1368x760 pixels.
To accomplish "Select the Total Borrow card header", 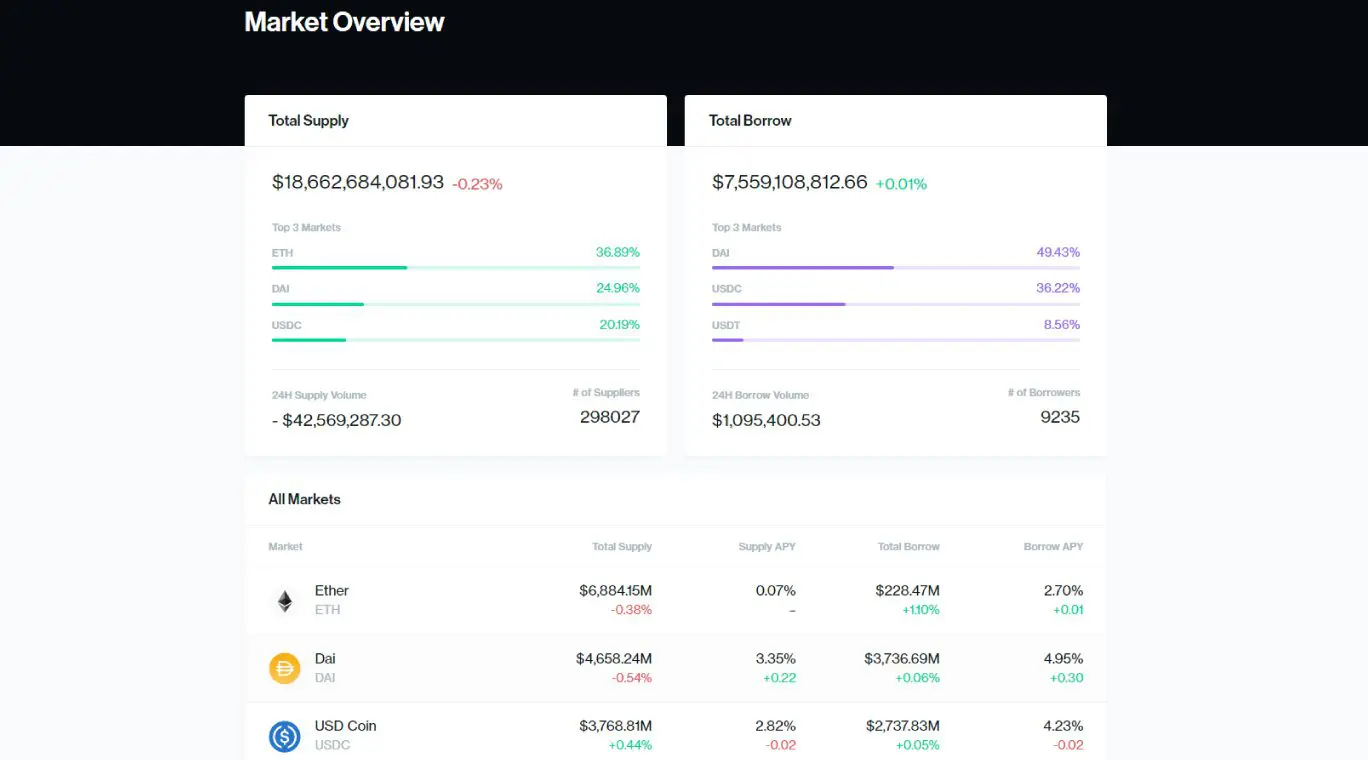I will click(x=896, y=120).
